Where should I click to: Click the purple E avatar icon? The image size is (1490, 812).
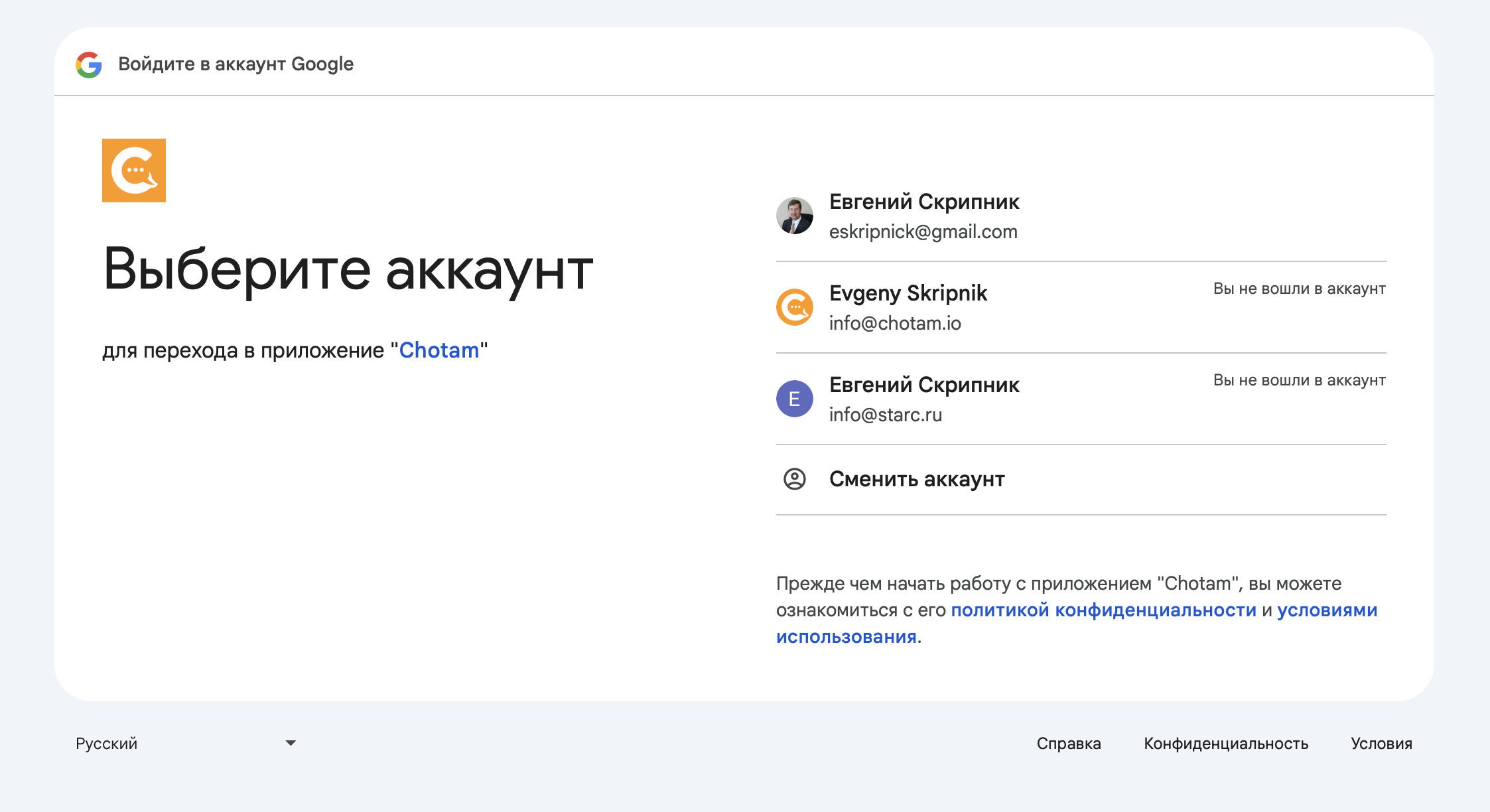tap(795, 399)
